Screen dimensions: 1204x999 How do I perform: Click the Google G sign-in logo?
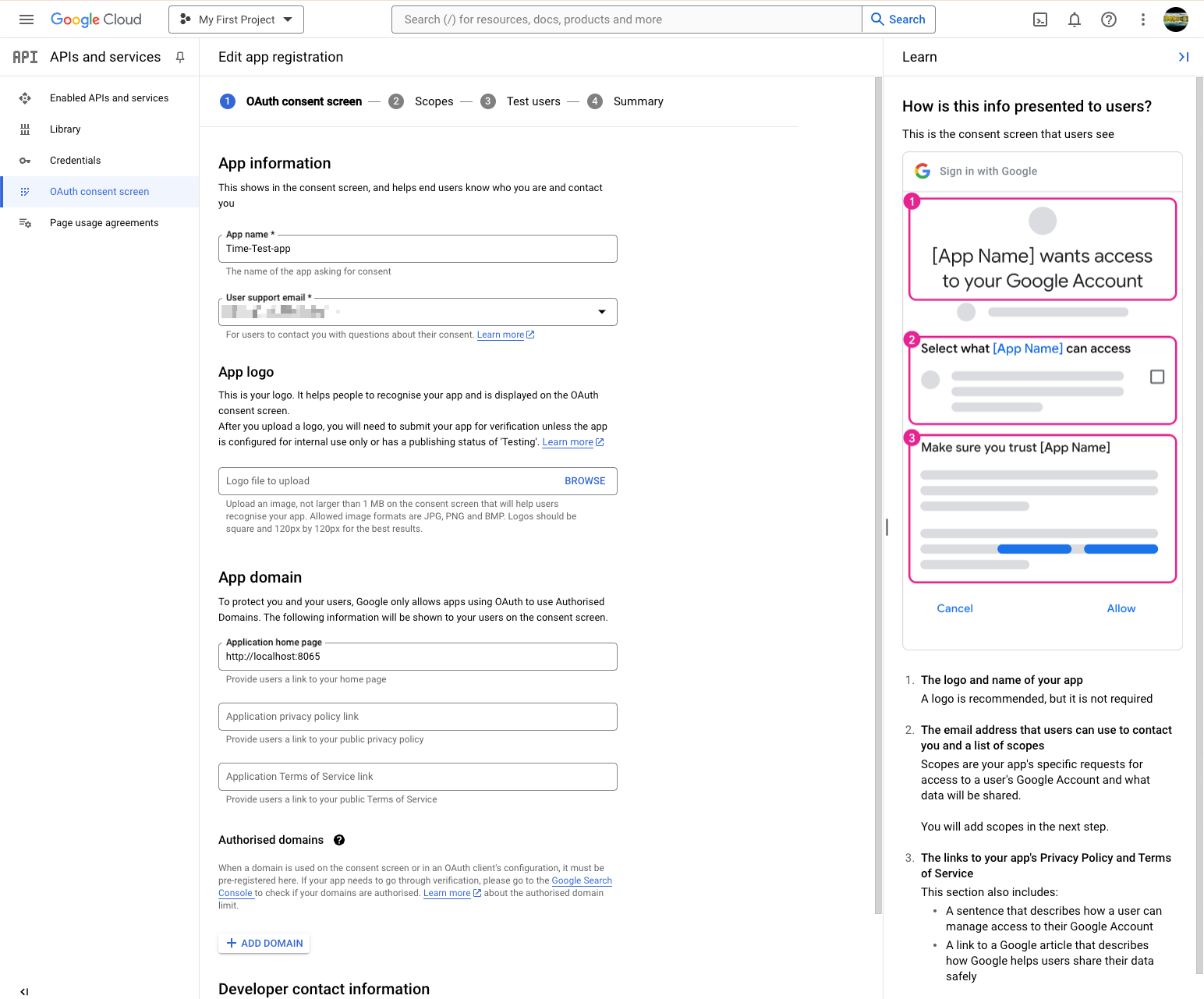pyautogui.click(x=922, y=171)
